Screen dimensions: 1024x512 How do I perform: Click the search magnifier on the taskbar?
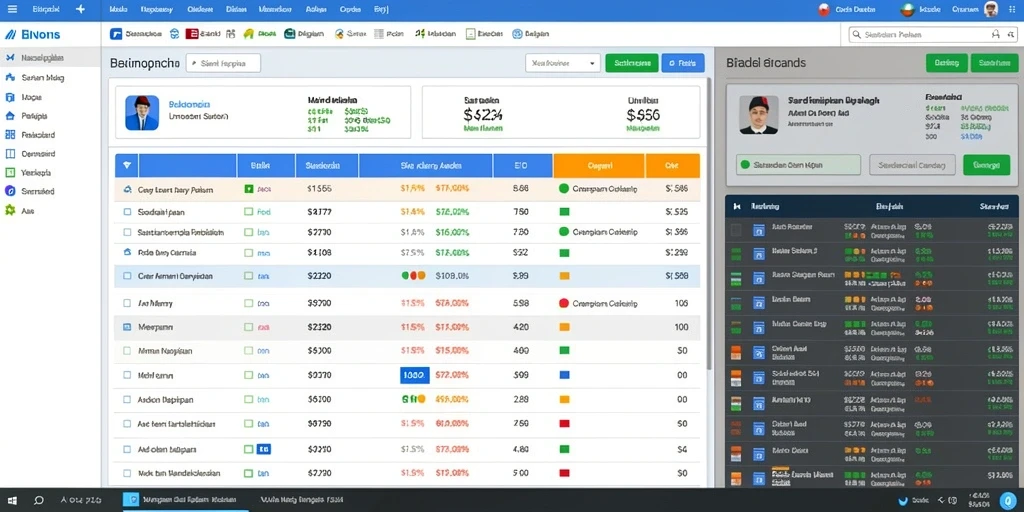[39, 500]
